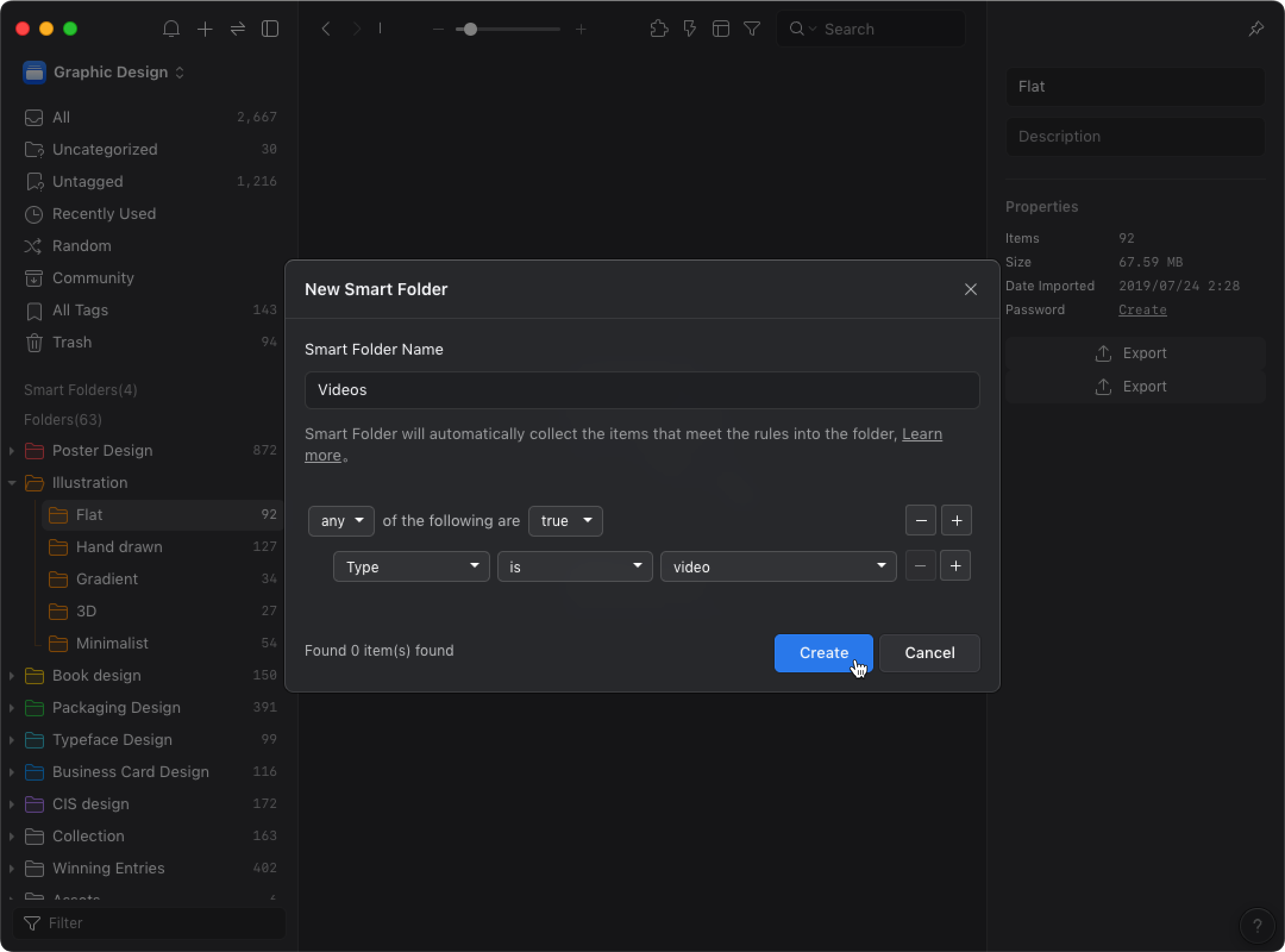Click the add new item icon
The width and height of the screenshot is (1285, 952).
pyautogui.click(x=205, y=29)
